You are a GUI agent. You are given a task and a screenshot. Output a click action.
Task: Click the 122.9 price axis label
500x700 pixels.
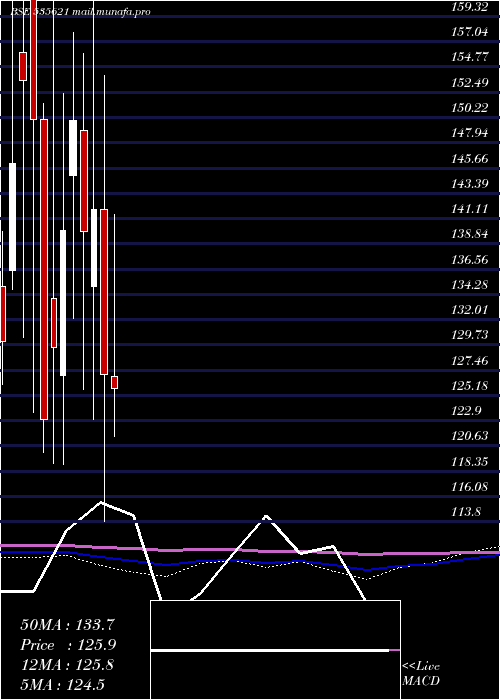(x=467, y=411)
